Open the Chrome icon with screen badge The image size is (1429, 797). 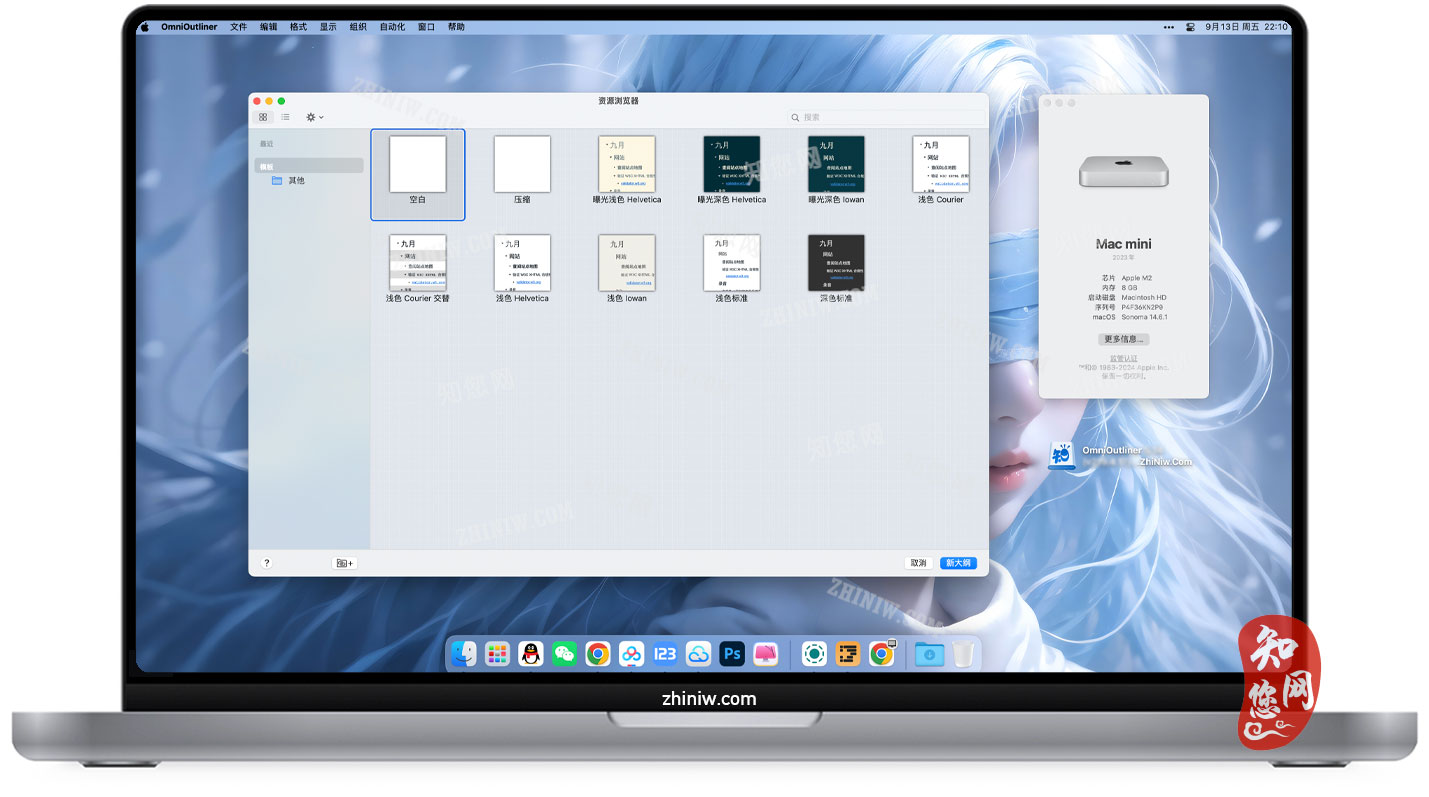click(x=882, y=654)
